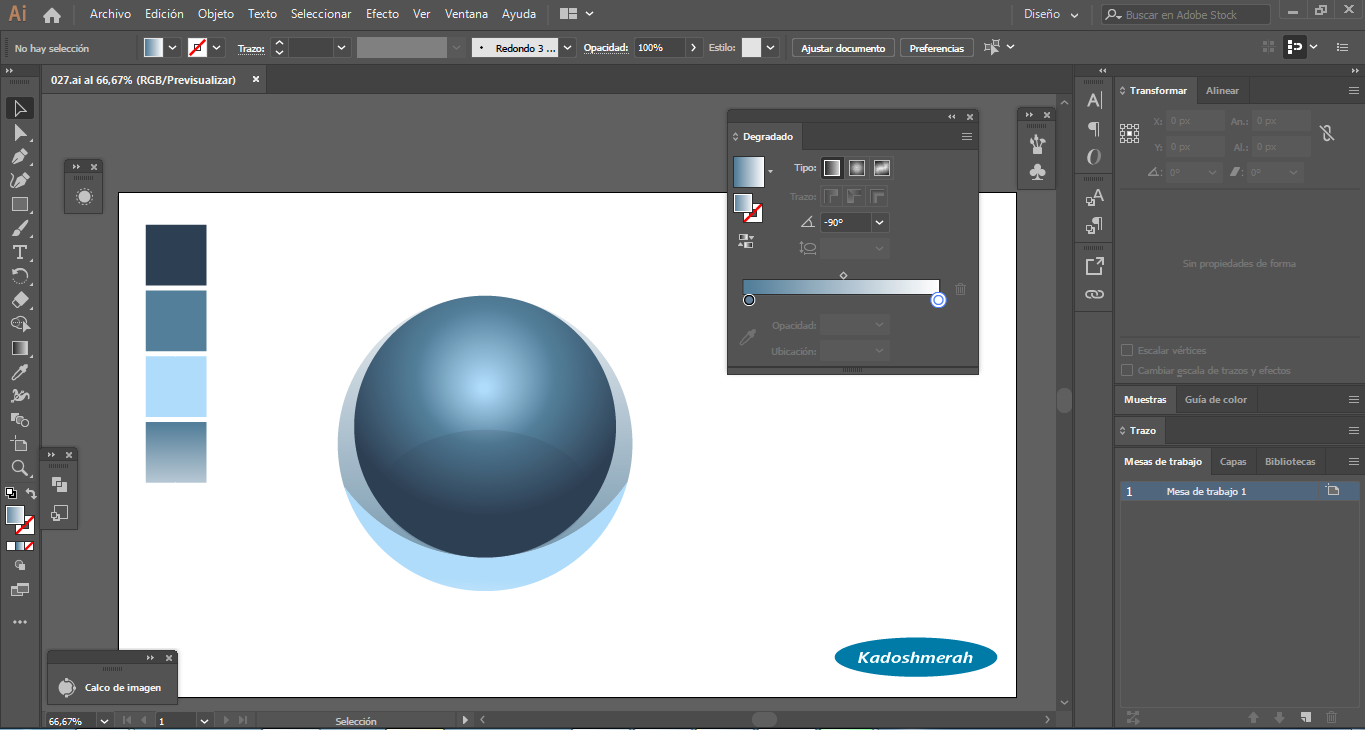Viewport: 1365px width, 730px height.
Task: Open the gradient angle dropdown
Action: (880, 223)
